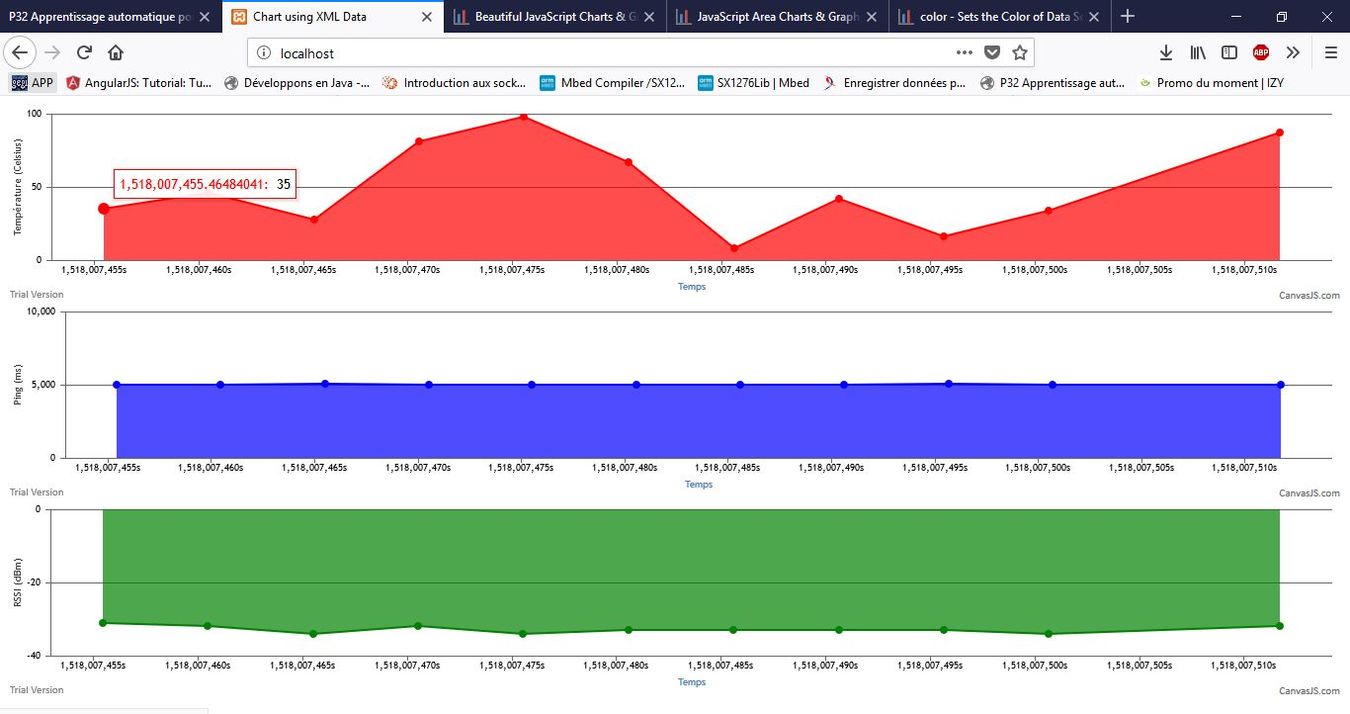The width and height of the screenshot is (1350, 714).
Task: Click the address bar showing localhost
Action: click(600, 53)
